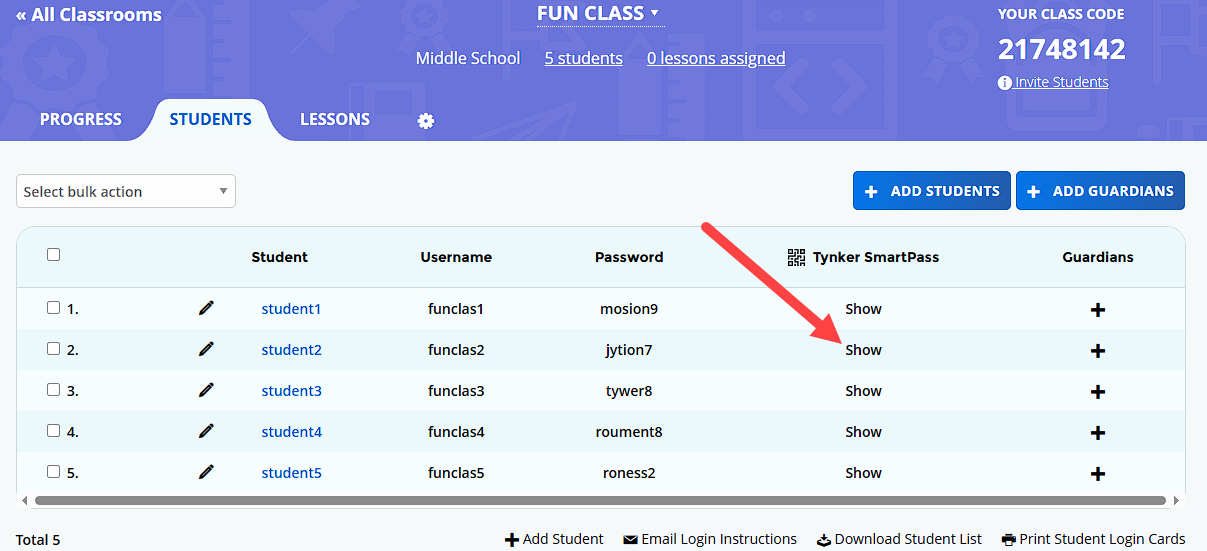Open the Invite Students link
This screenshot has height=551, width=1207.
(1061, 82)
